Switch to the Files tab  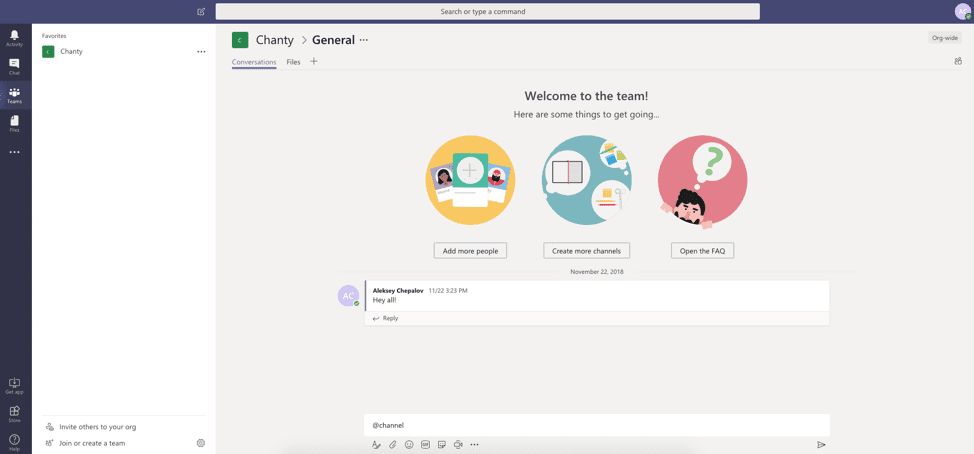tap(293, 62)
